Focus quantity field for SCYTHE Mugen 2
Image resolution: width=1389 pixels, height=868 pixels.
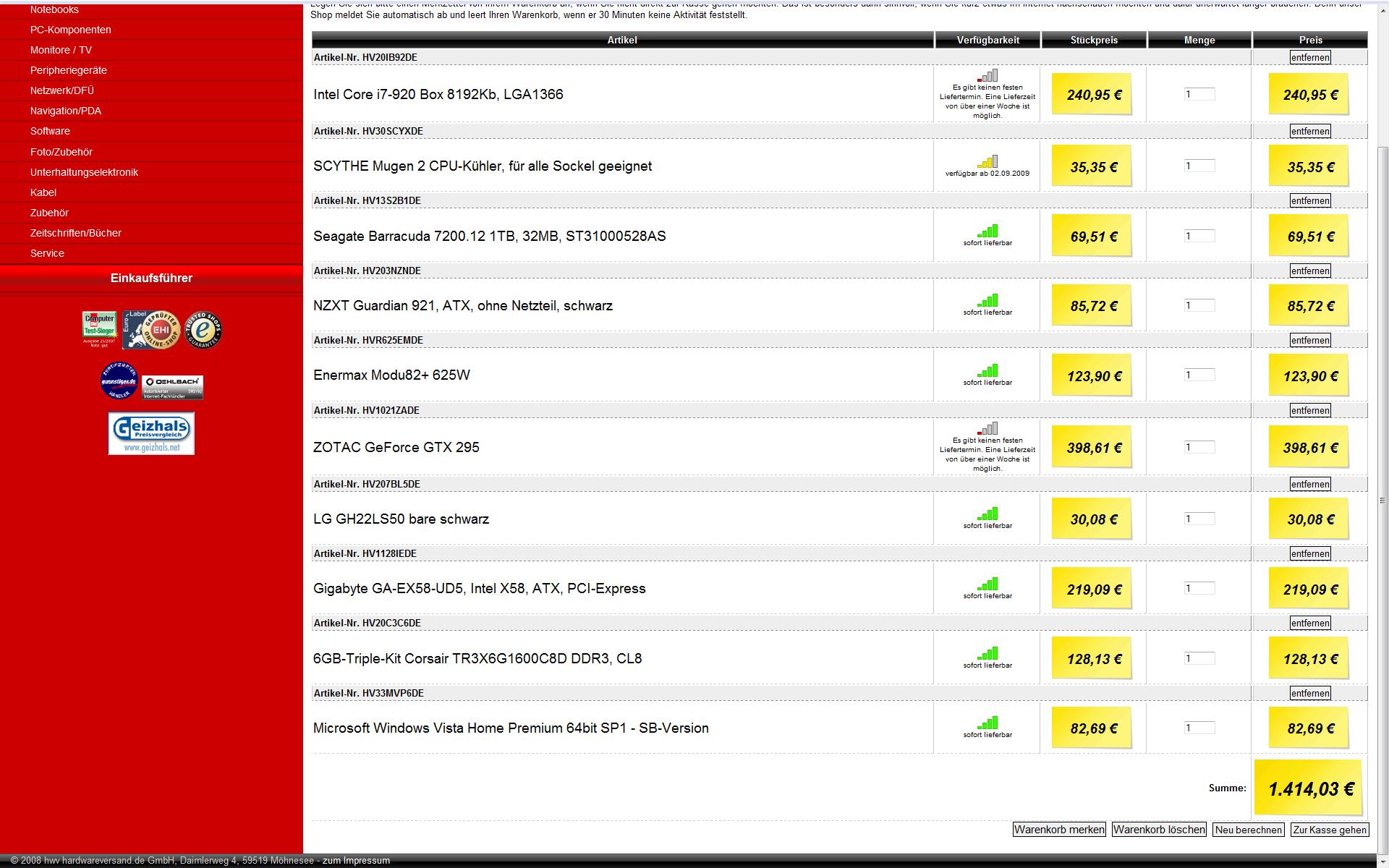(1199, 166)
